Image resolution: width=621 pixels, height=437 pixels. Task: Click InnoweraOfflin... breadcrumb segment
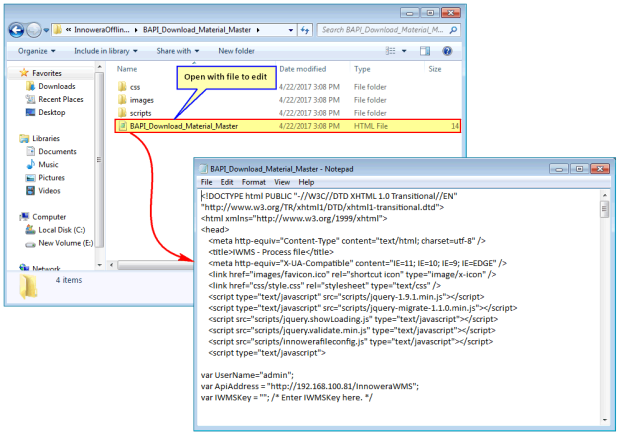coord(102,30)
